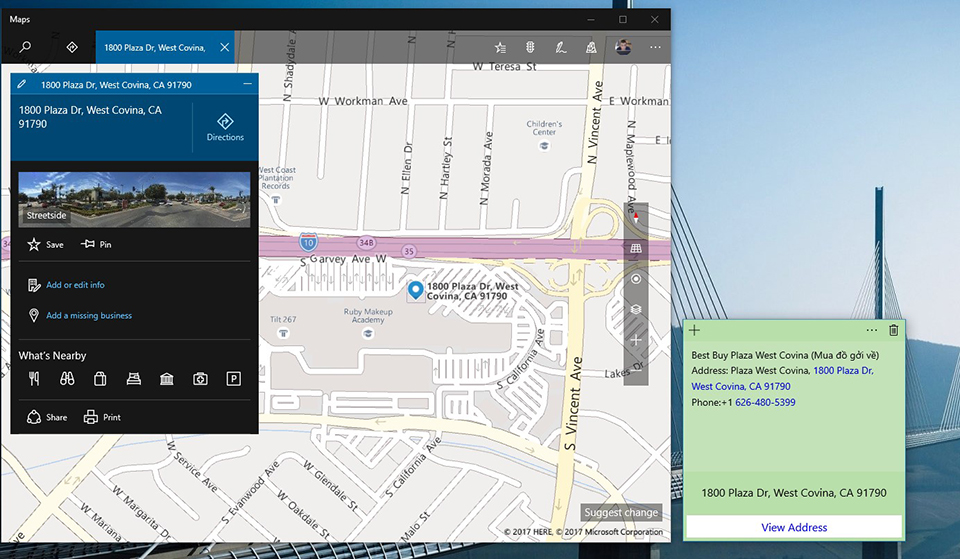Open the user profile picture
This screenshot has width=960, height=559.
click(623, 47)
